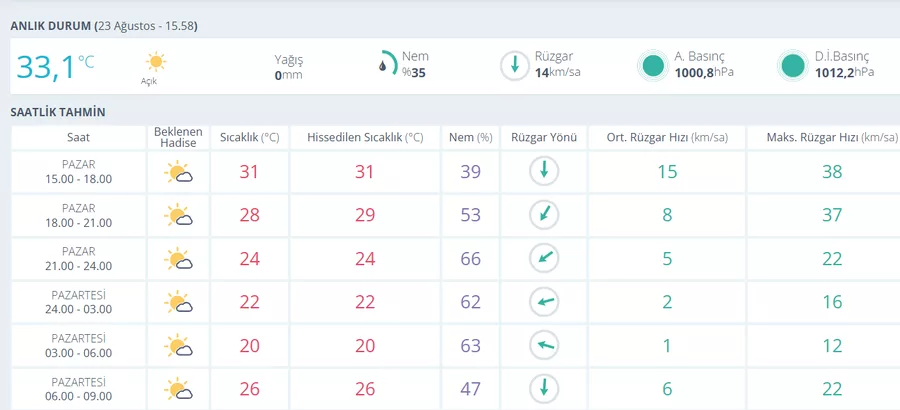Click partly cloudy icon for Pazar 15.00 - 18.00
This screenshot has width=900, height=410.
point(178,172)
